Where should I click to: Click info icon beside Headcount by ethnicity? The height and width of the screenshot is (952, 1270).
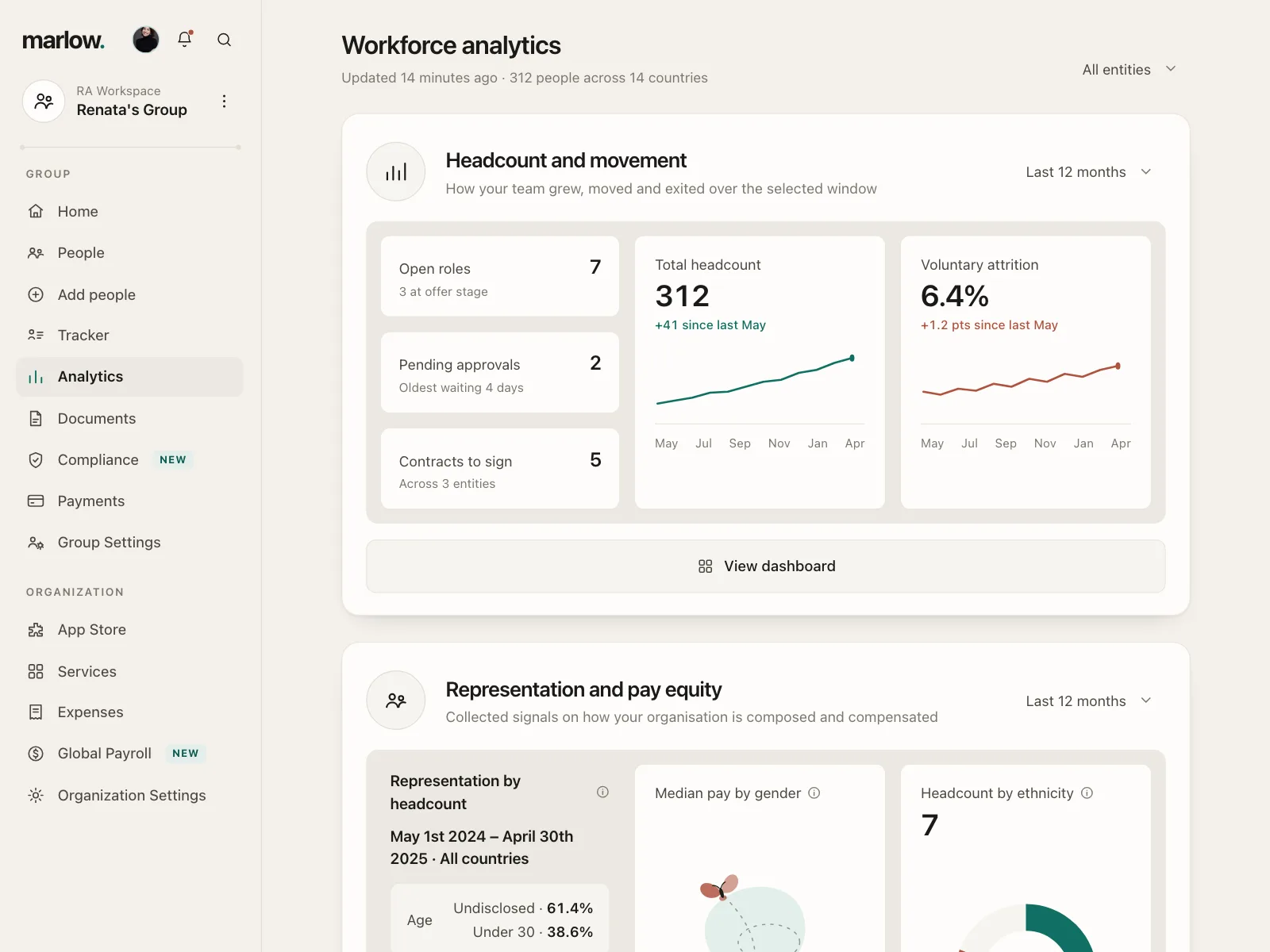point(1087,793)
